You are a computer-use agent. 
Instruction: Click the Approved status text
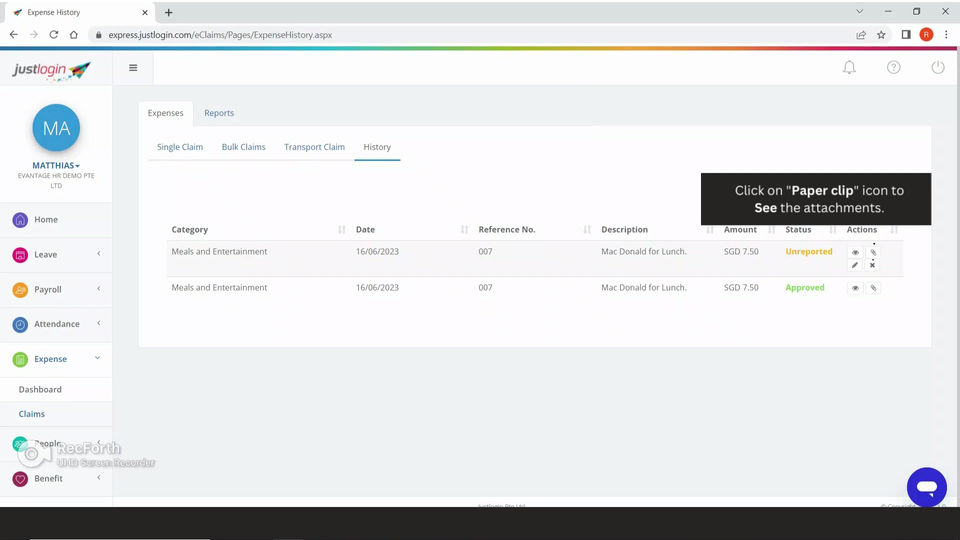(805, 288)
